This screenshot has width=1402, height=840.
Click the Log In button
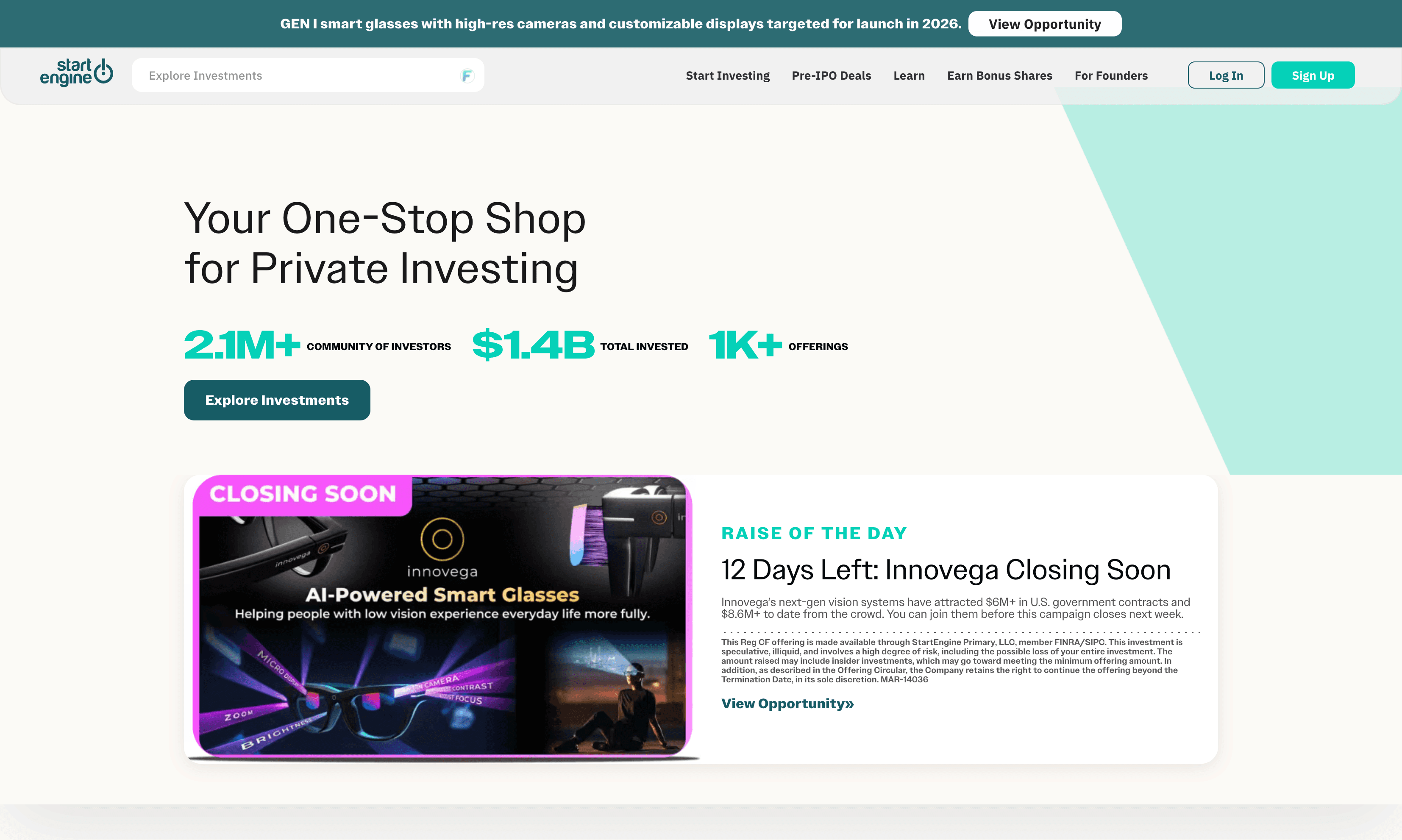(x=1225, y=75)
